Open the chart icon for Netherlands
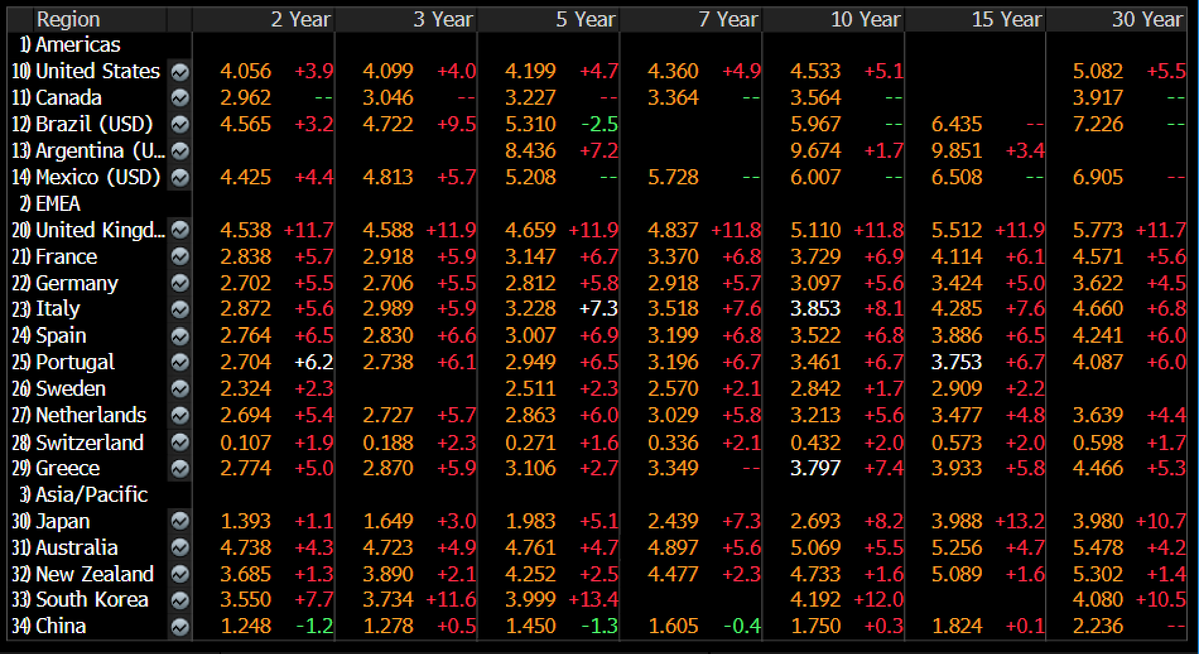 tap(180, 416)
